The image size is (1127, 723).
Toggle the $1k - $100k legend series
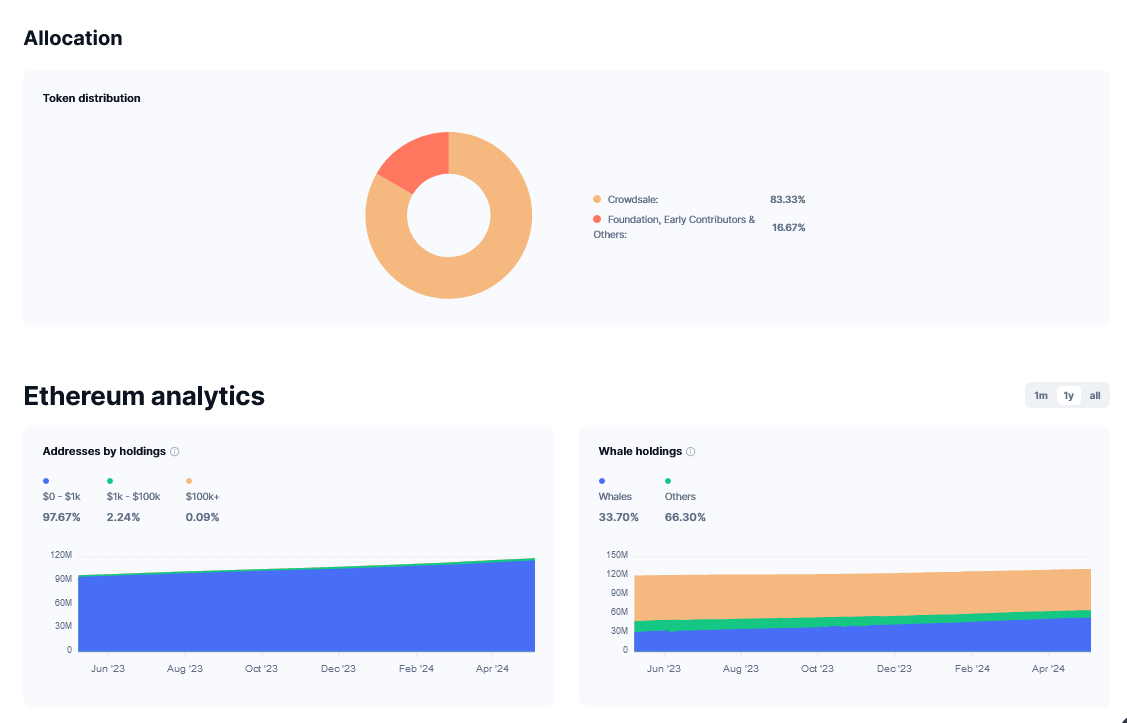pyautogui.click(x=133, y=497)
